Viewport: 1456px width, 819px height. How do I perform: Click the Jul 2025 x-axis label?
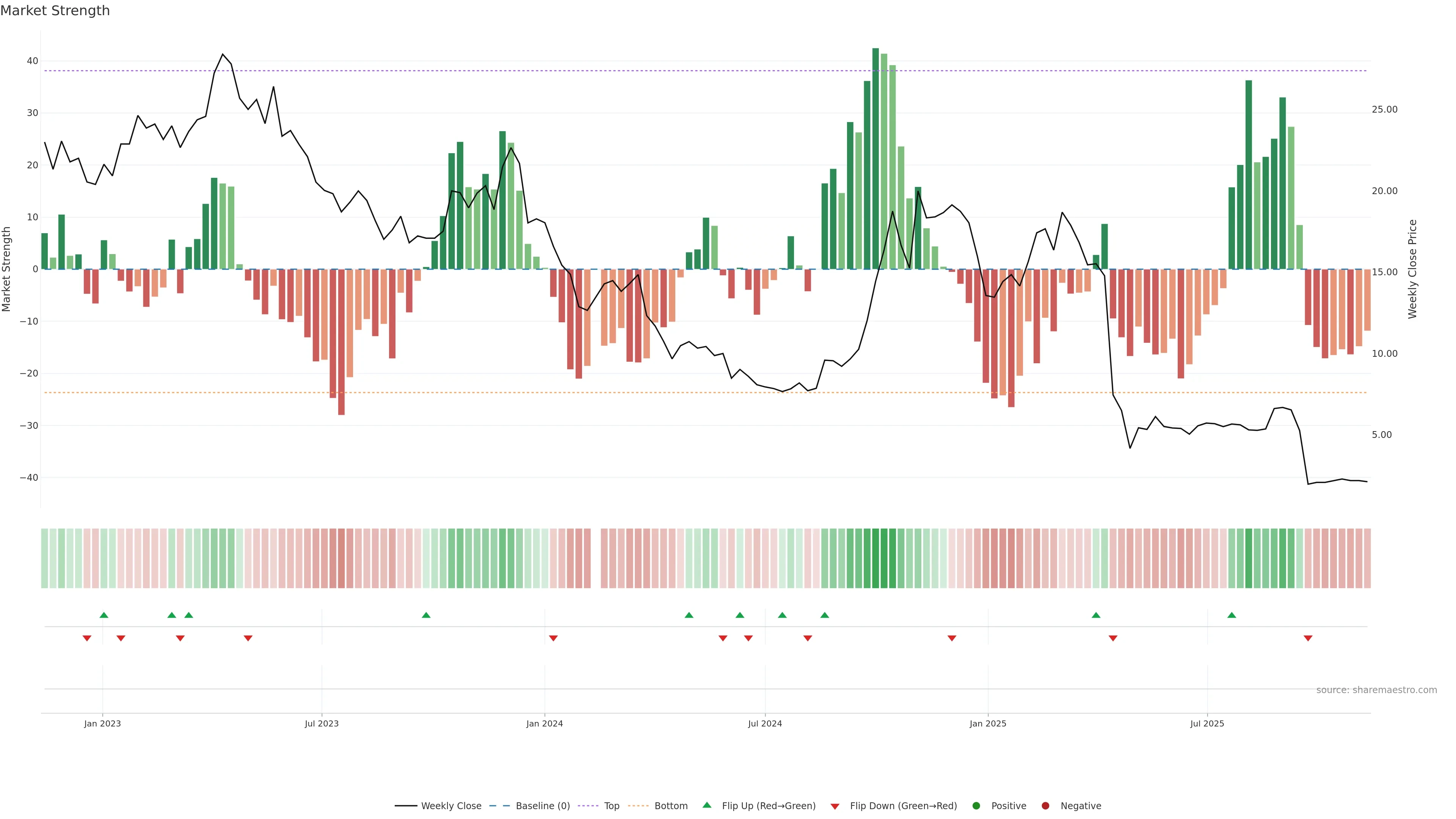[1207, 723]
